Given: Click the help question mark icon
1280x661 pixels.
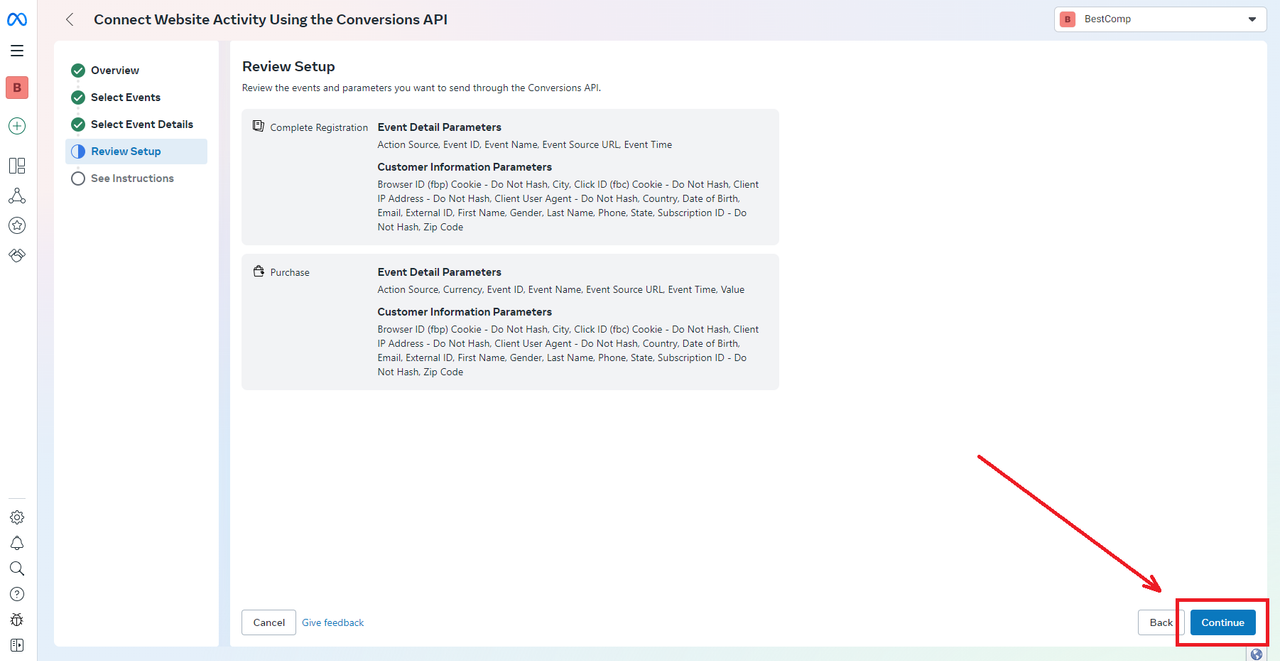Looking at the screenshot, I should (17, 594).
